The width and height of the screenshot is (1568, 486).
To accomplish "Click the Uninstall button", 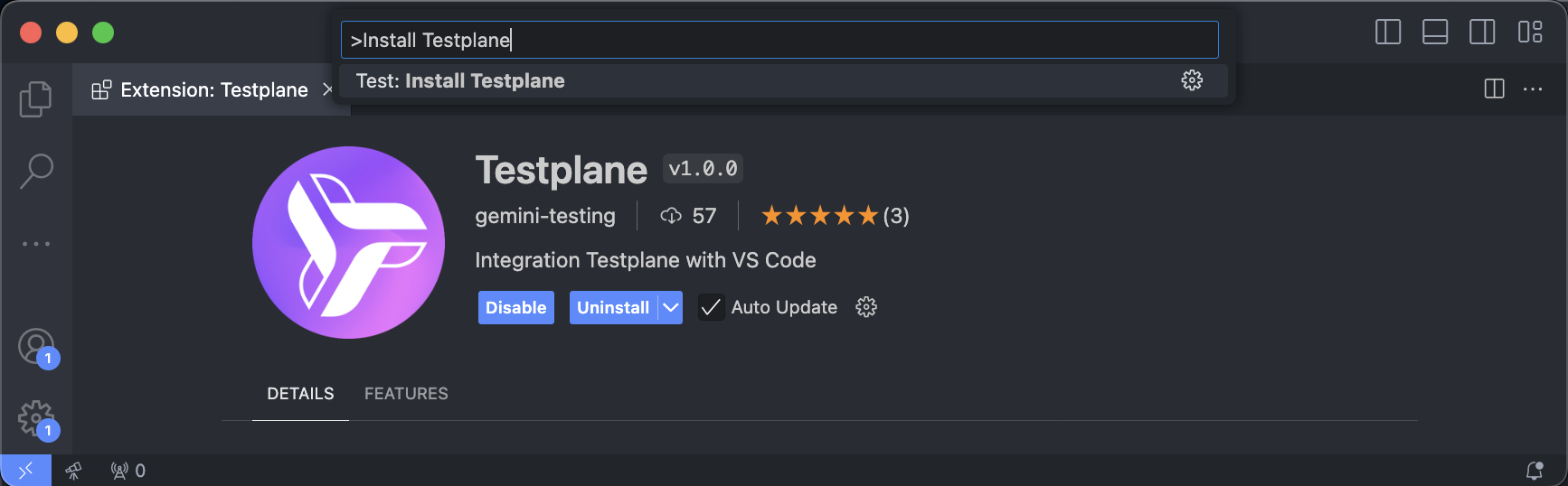I will coord(613,307).
